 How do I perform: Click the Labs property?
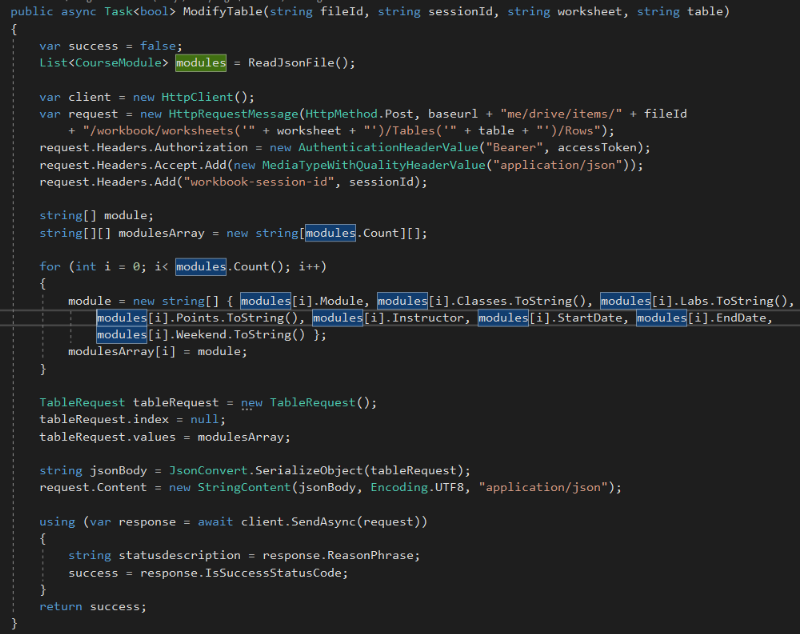[694, 301]
